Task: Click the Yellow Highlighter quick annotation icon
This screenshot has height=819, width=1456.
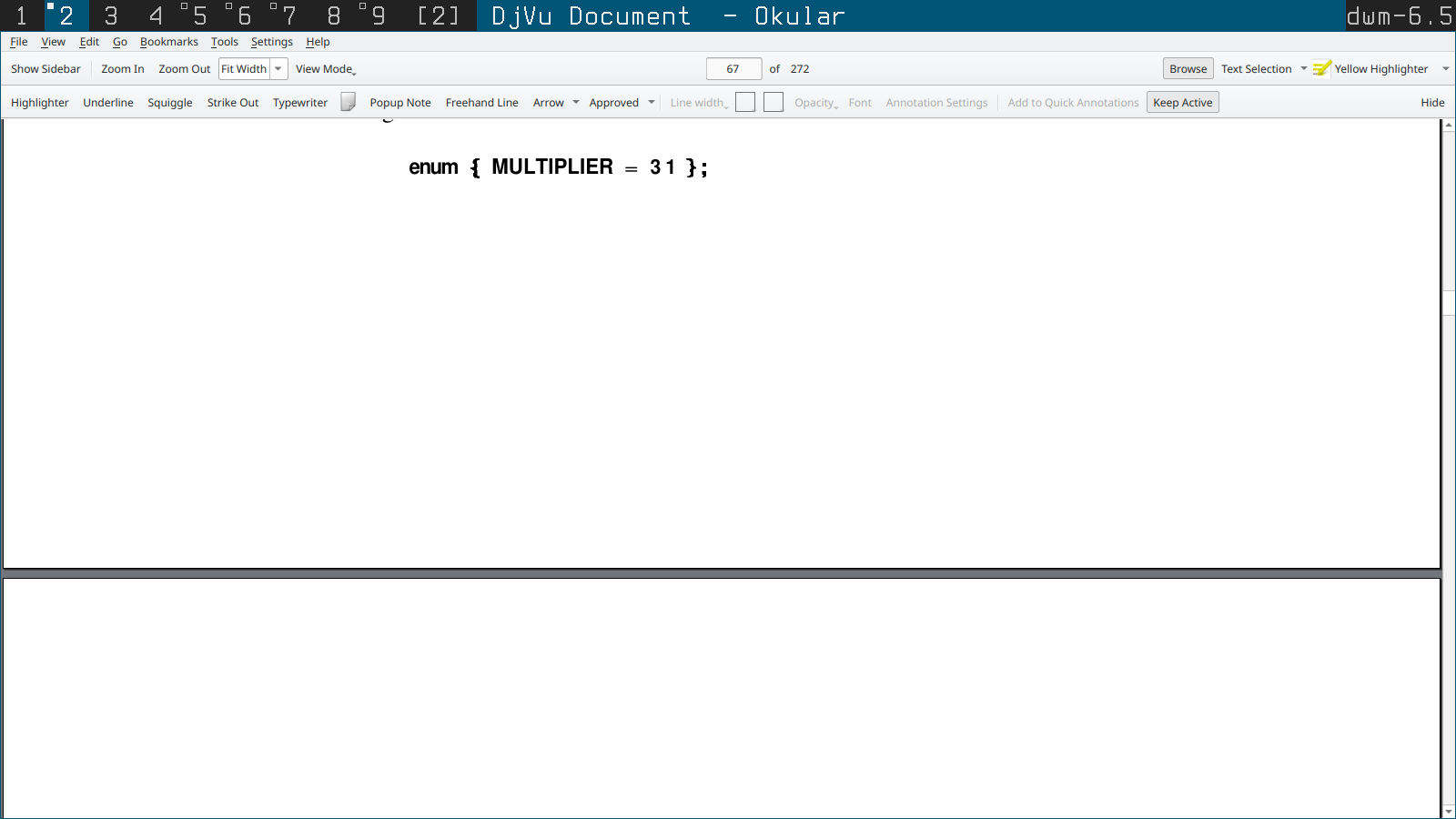Action: coord(1322,69)
